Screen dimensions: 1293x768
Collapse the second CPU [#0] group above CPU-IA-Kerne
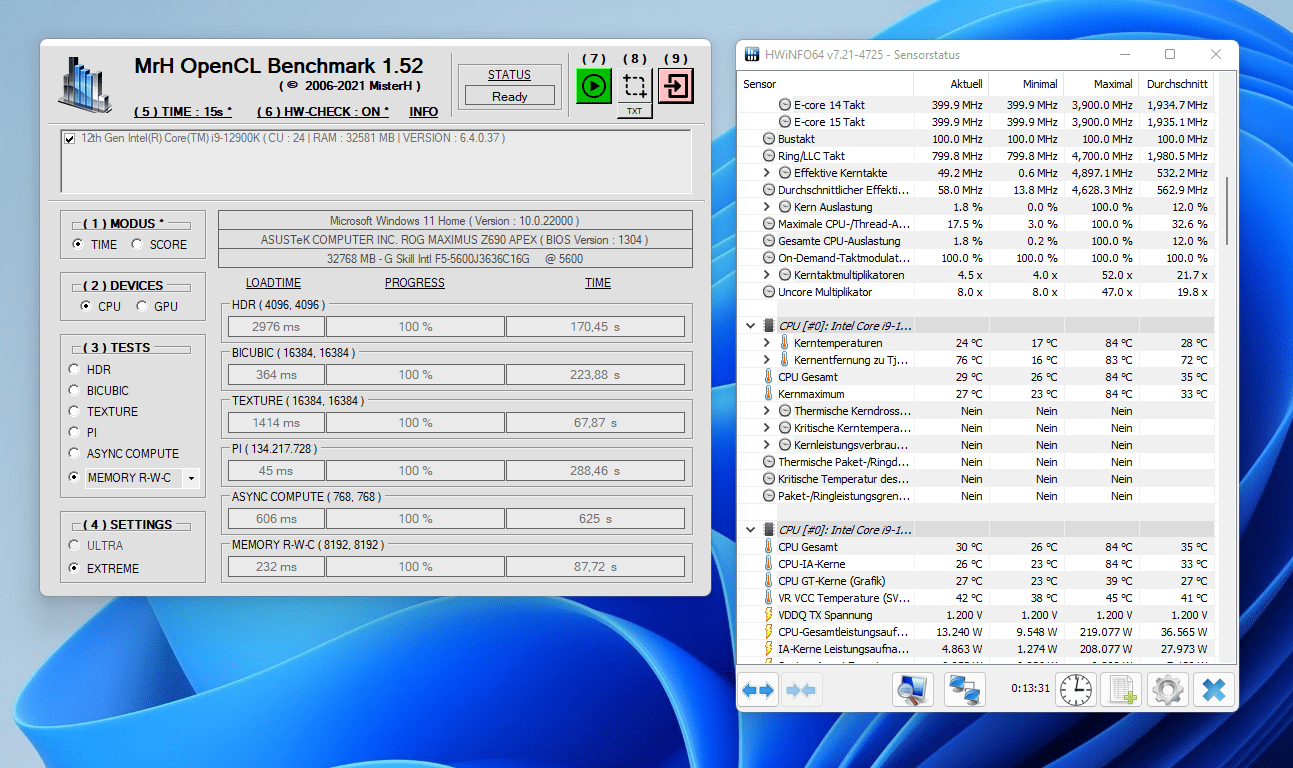750,530
